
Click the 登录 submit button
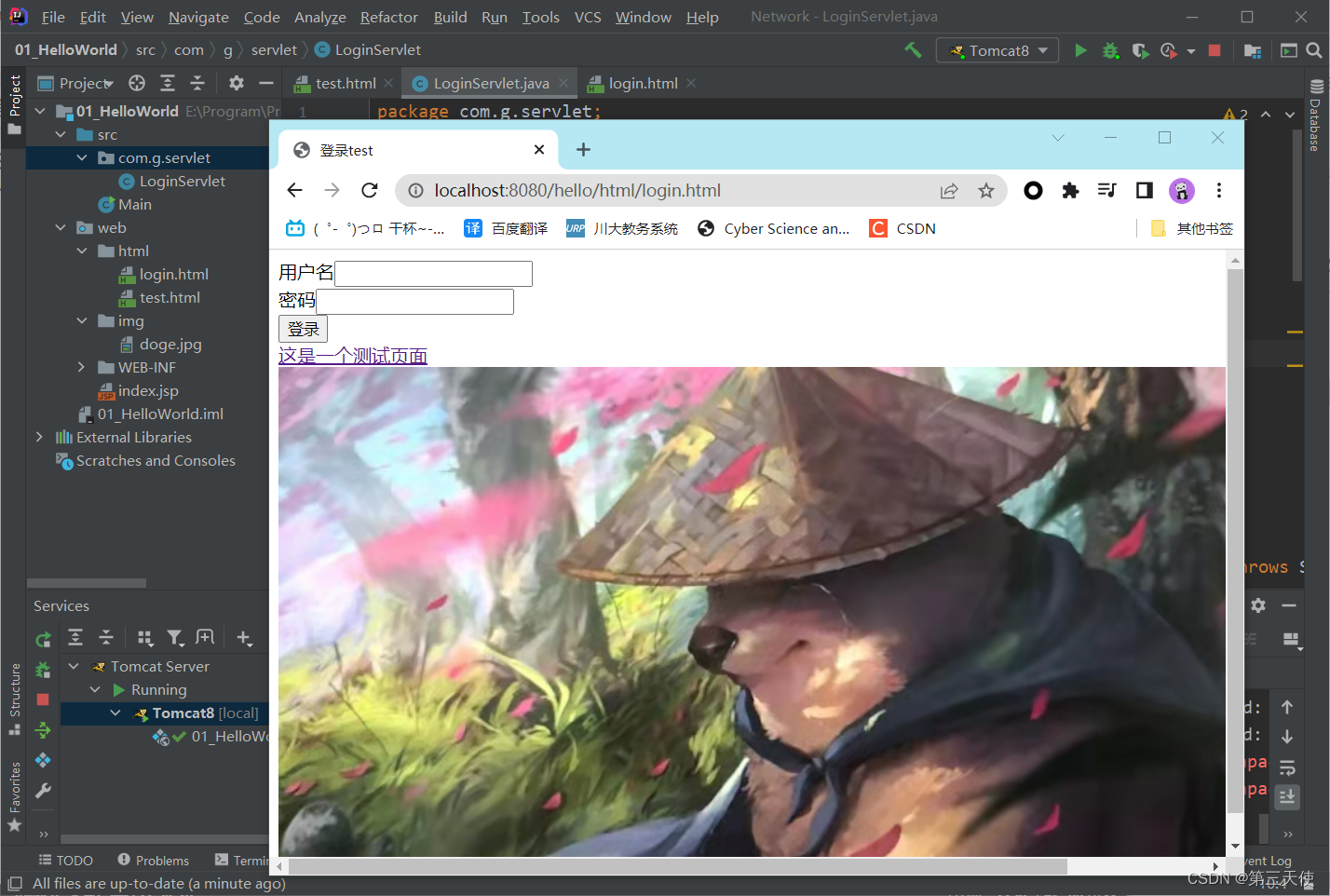point(303,329)
